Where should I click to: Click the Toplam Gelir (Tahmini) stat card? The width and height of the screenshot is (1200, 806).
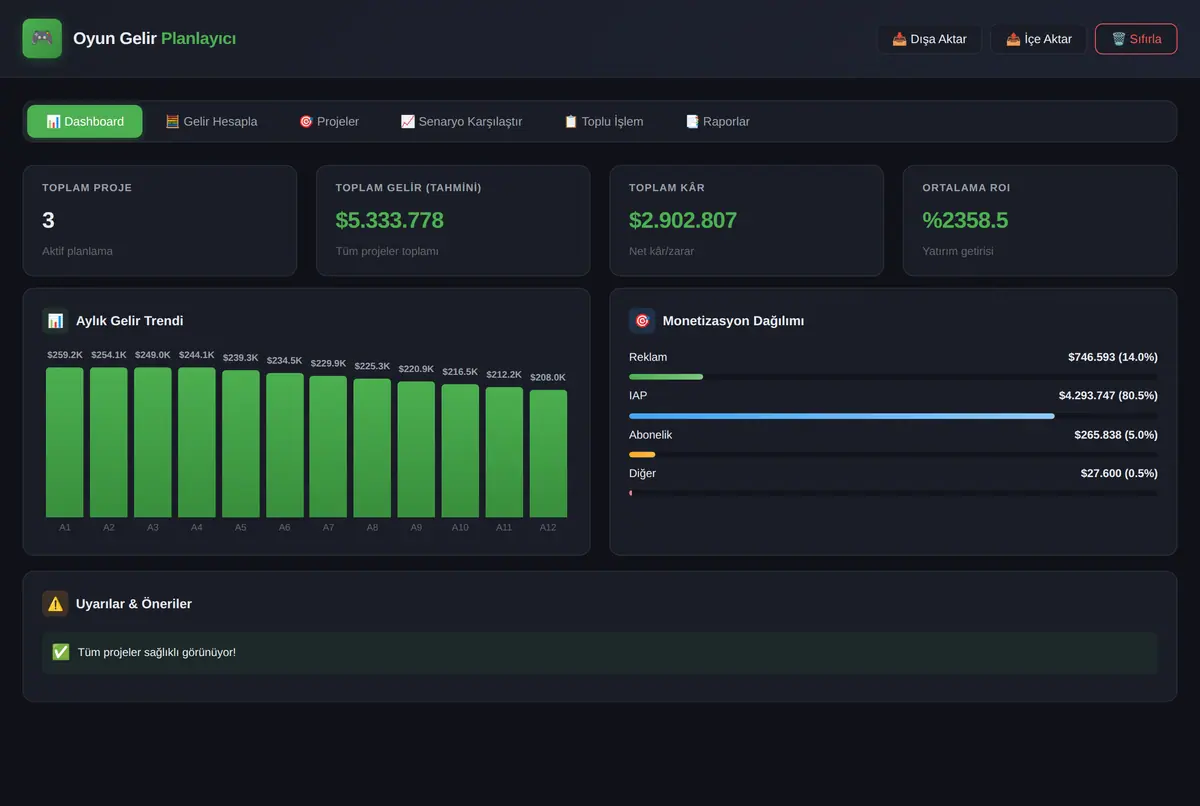pos(453,220)
